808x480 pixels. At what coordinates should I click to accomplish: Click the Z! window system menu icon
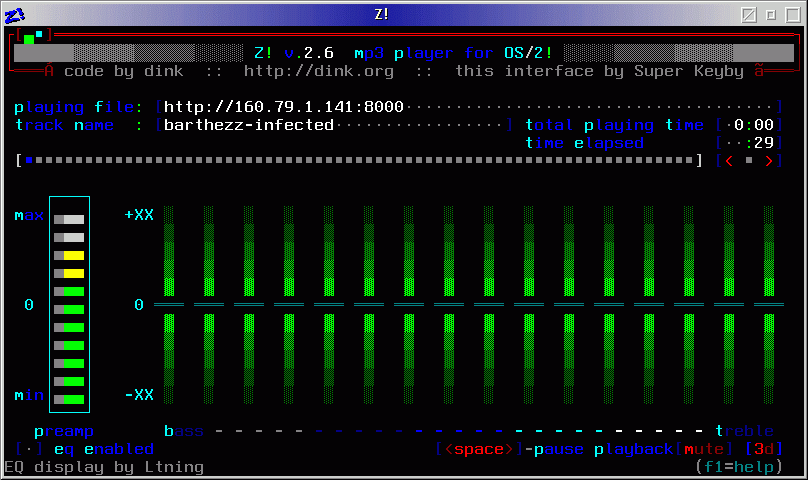click(x=14, y=14)
